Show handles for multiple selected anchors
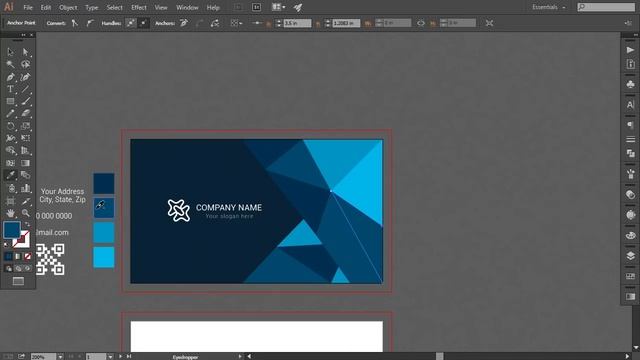The height and width of the screenshot is (360, 640). [x=131, y=23]
